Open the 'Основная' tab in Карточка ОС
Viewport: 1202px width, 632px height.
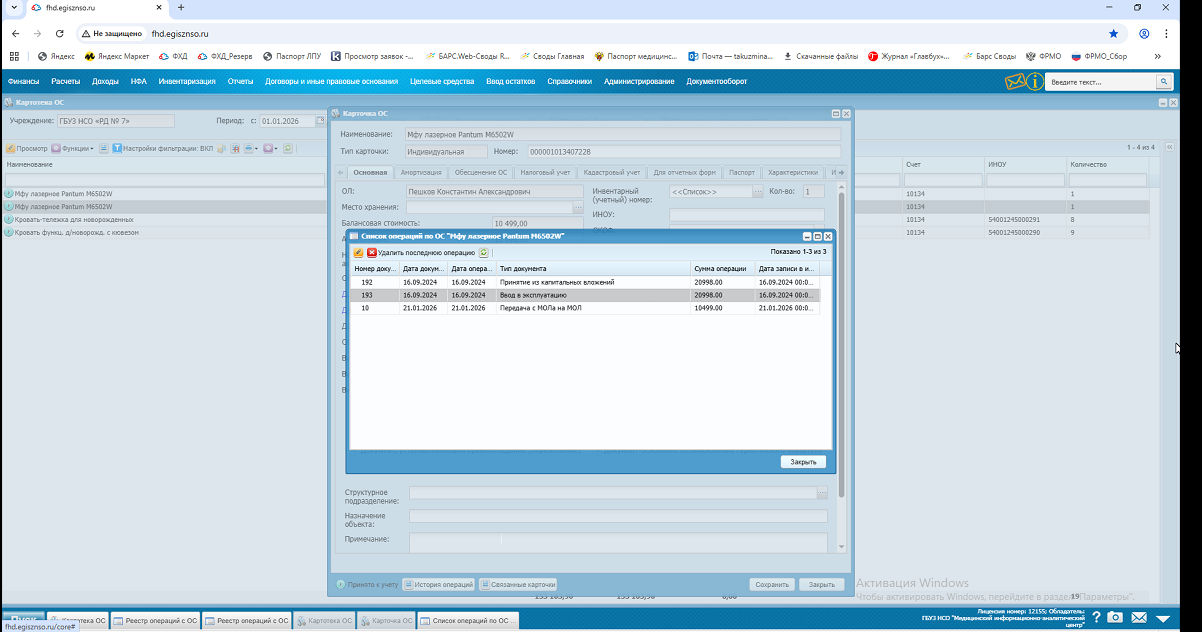(x=370, y=172)
